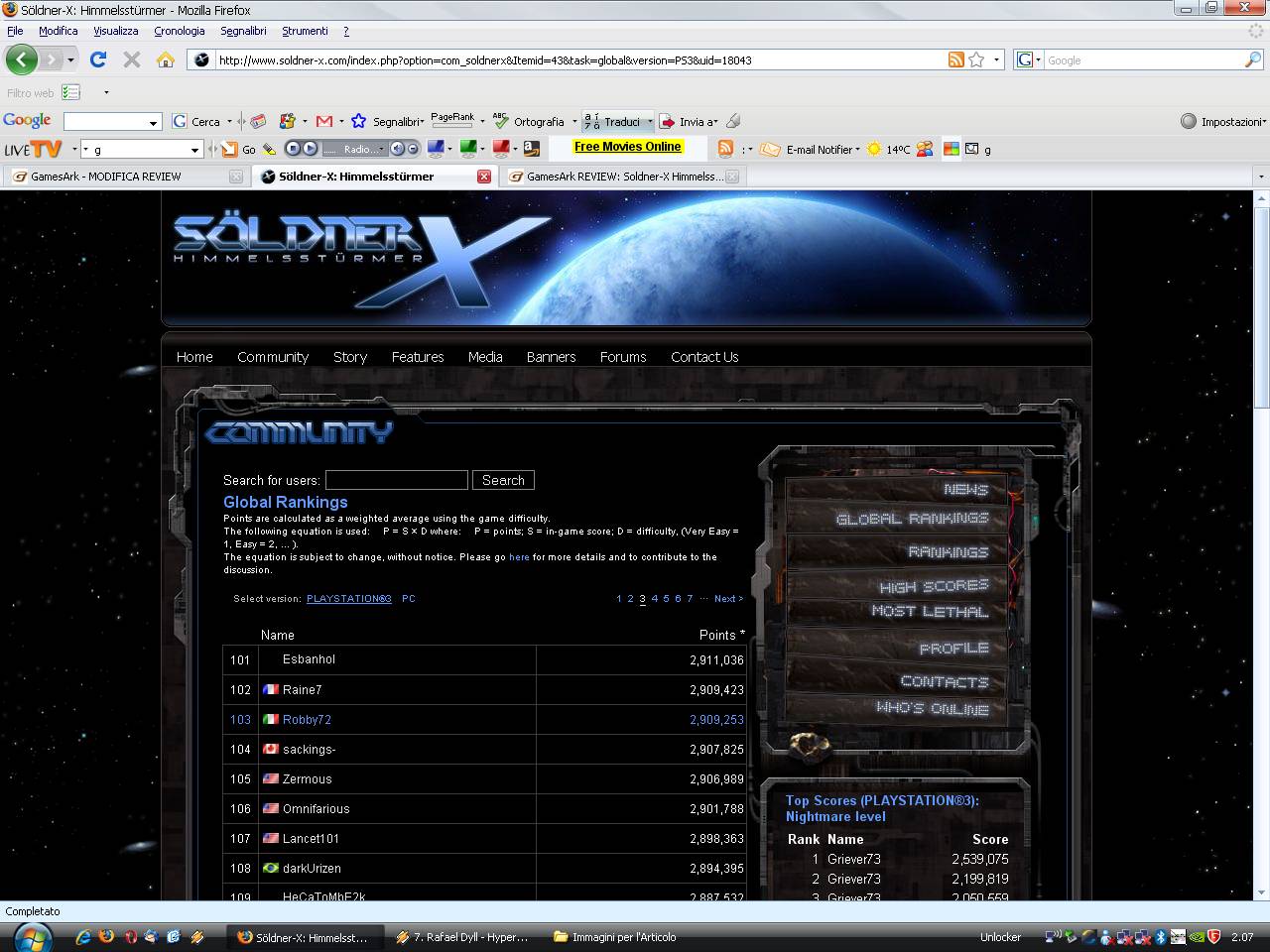Open the Visualizza menu
This screenshot has height=952, width=1270.
point(115,31)
